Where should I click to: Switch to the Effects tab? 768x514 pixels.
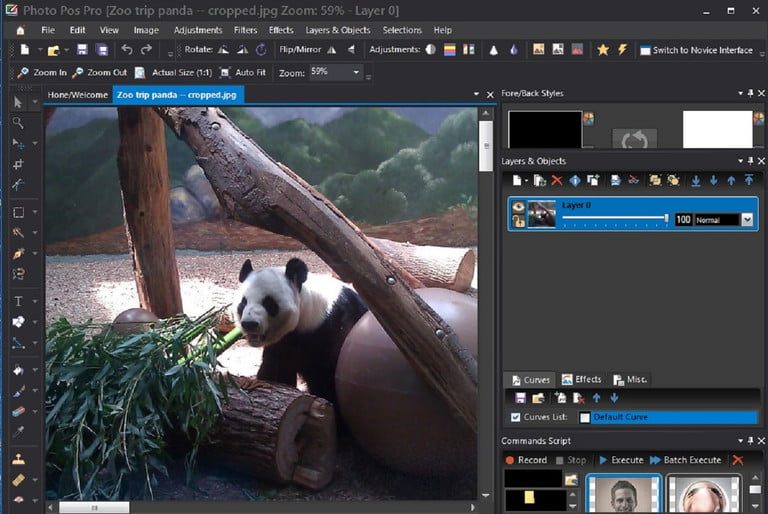coord(582,379)
